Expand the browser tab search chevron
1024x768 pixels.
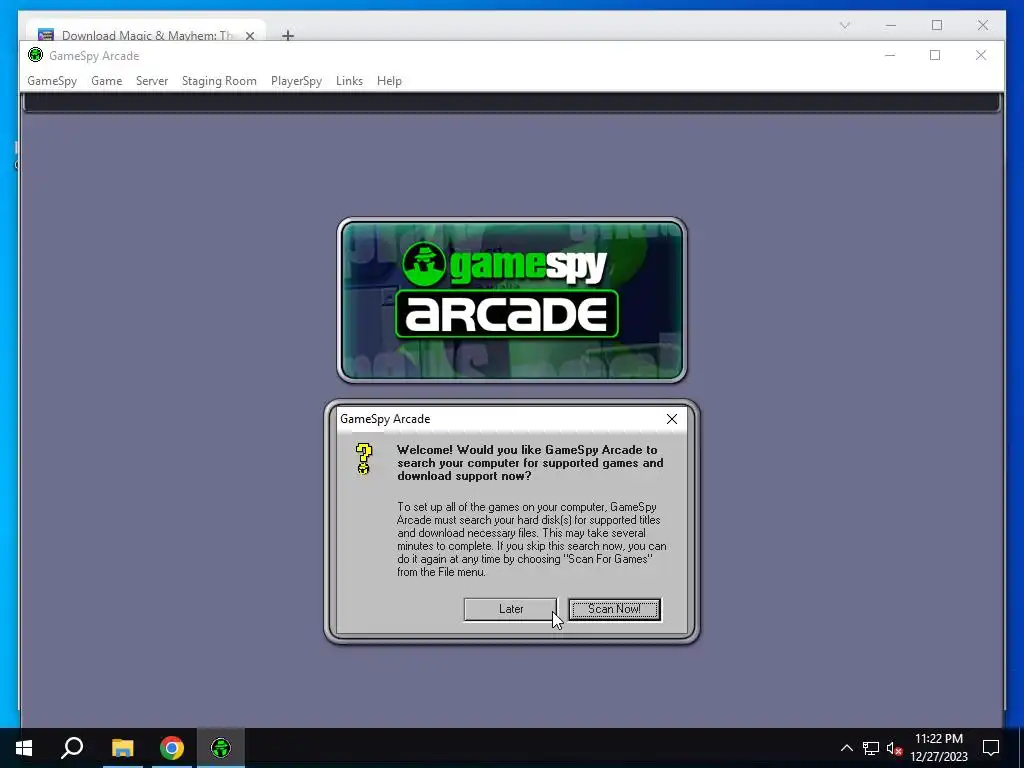845,25
